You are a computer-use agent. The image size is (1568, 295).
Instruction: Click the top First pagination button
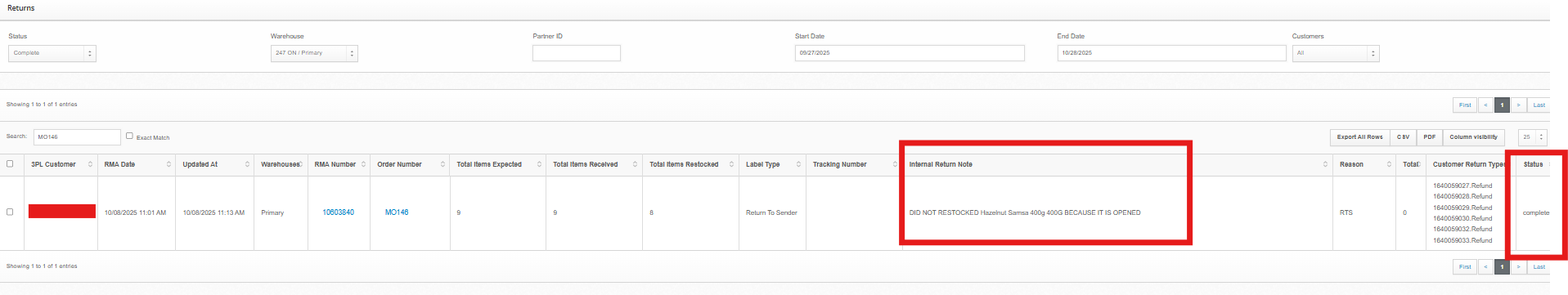[1465, 105]
